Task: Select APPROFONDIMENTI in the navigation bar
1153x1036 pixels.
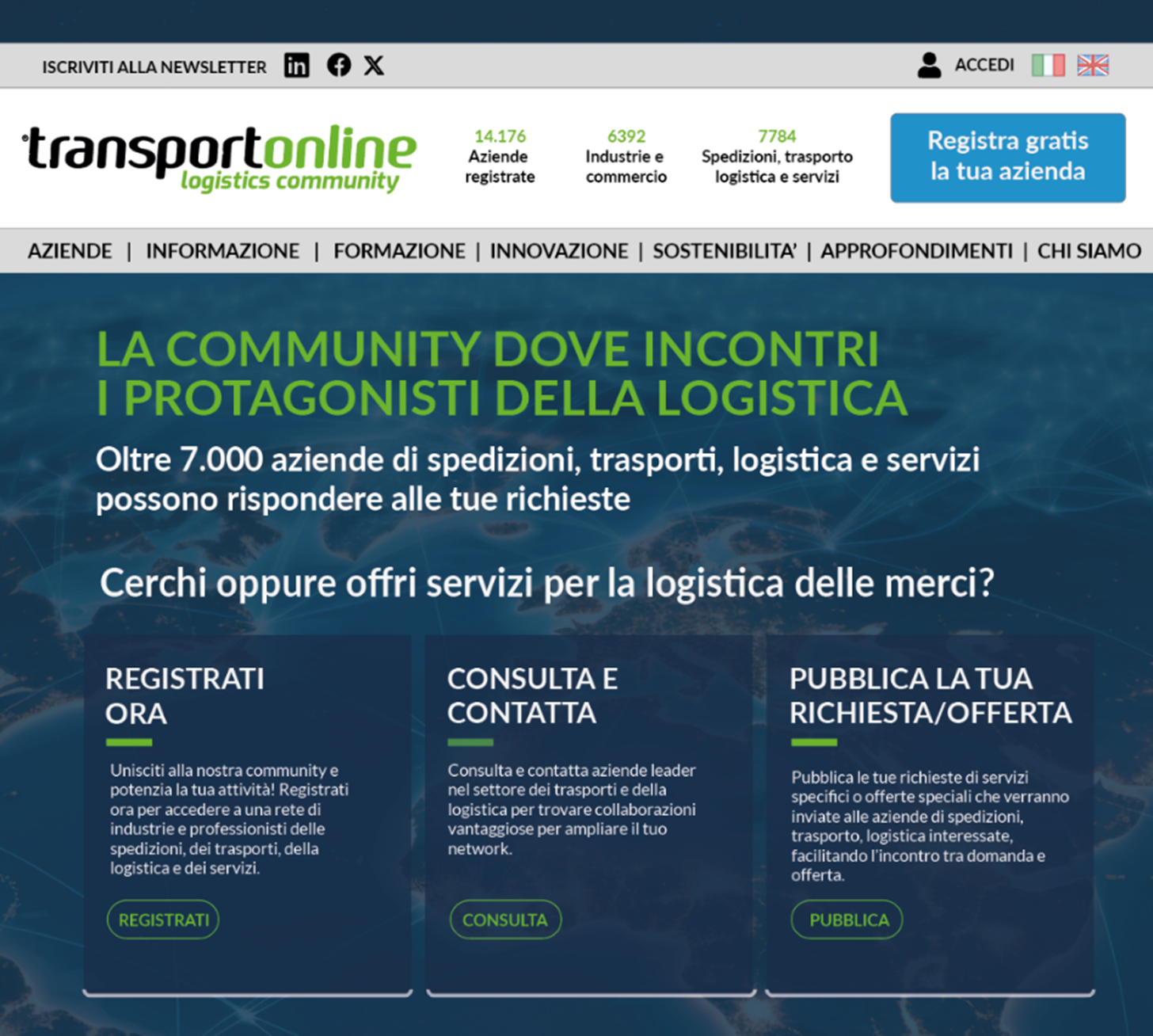Action: (916, 251)
